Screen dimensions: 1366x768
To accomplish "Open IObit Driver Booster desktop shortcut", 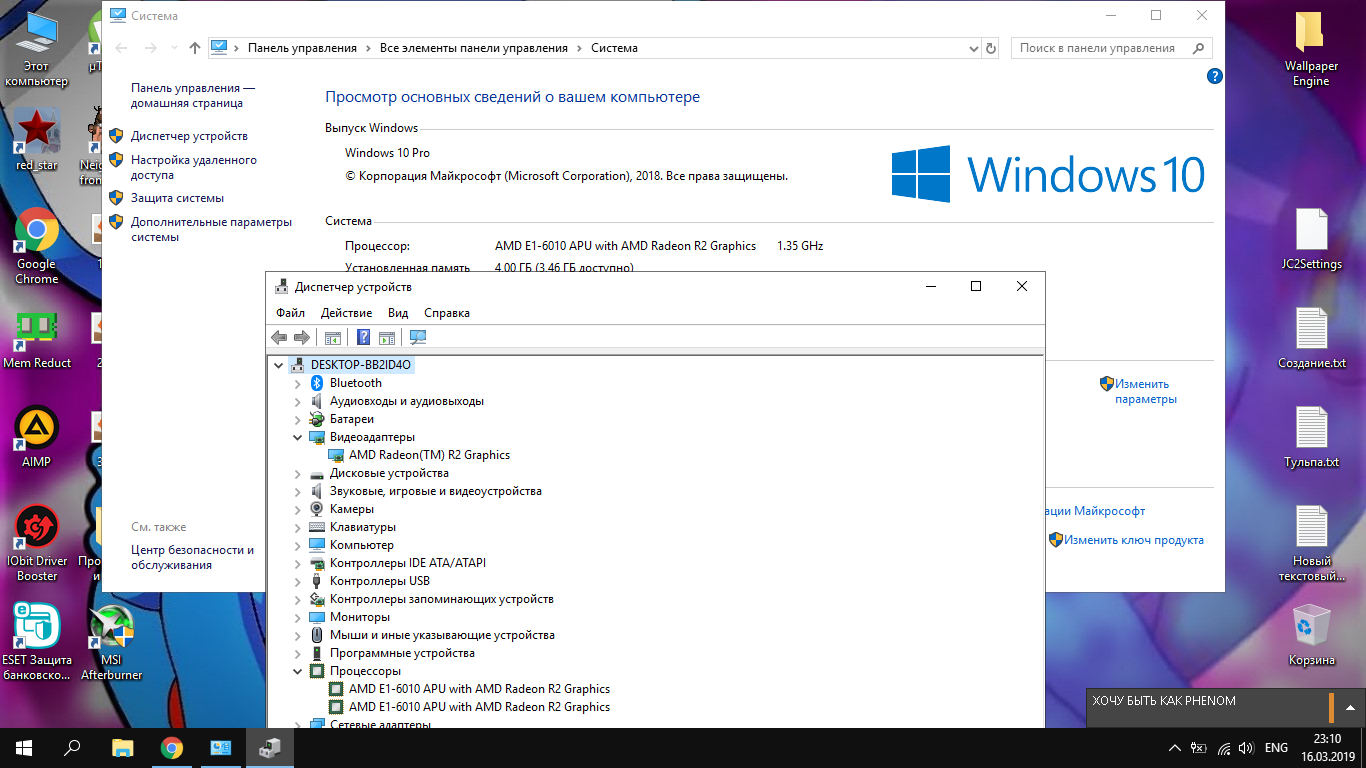I will 37,543.
